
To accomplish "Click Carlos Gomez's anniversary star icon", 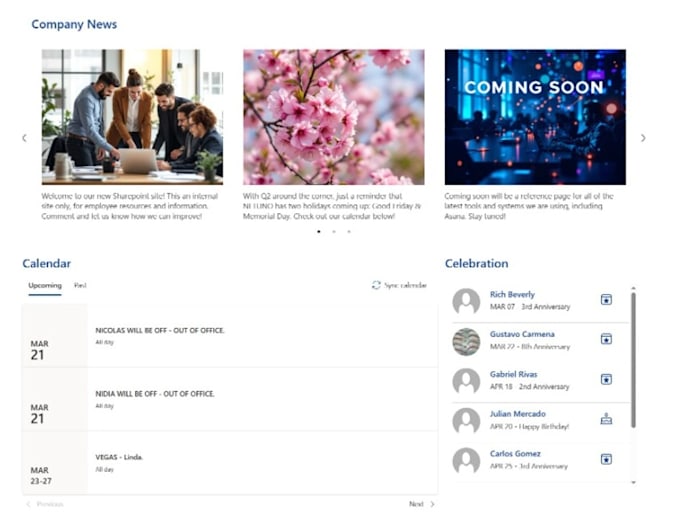I will [x=606, y=459].
